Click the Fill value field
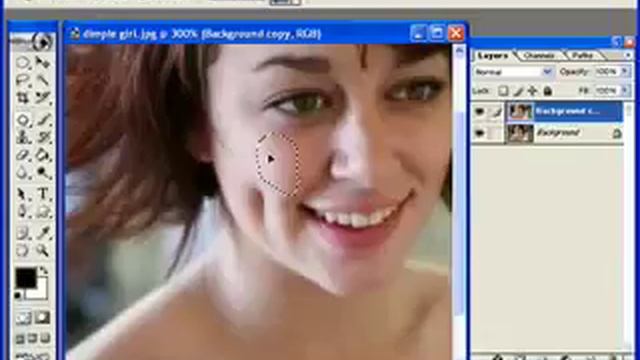 click(607, 90)
